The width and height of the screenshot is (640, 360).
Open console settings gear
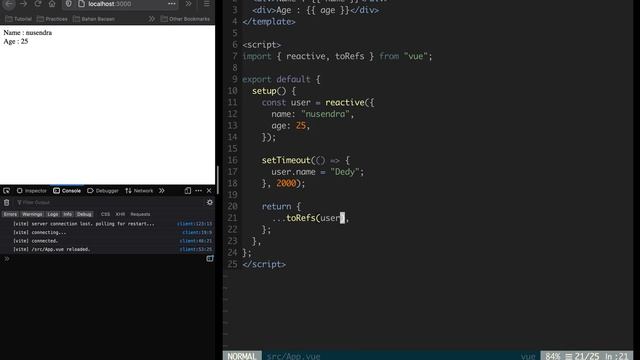pos(209,202)
